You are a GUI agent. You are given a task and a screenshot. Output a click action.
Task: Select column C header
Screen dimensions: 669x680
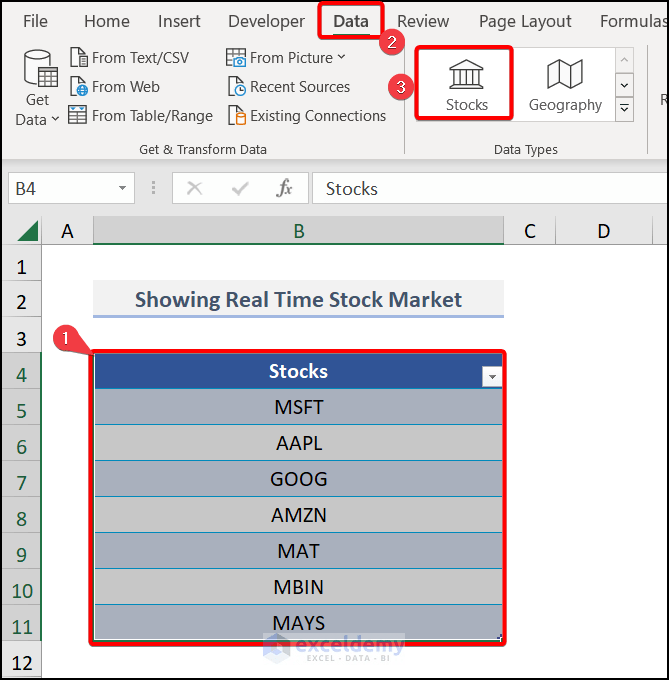[x=529, y=231]
